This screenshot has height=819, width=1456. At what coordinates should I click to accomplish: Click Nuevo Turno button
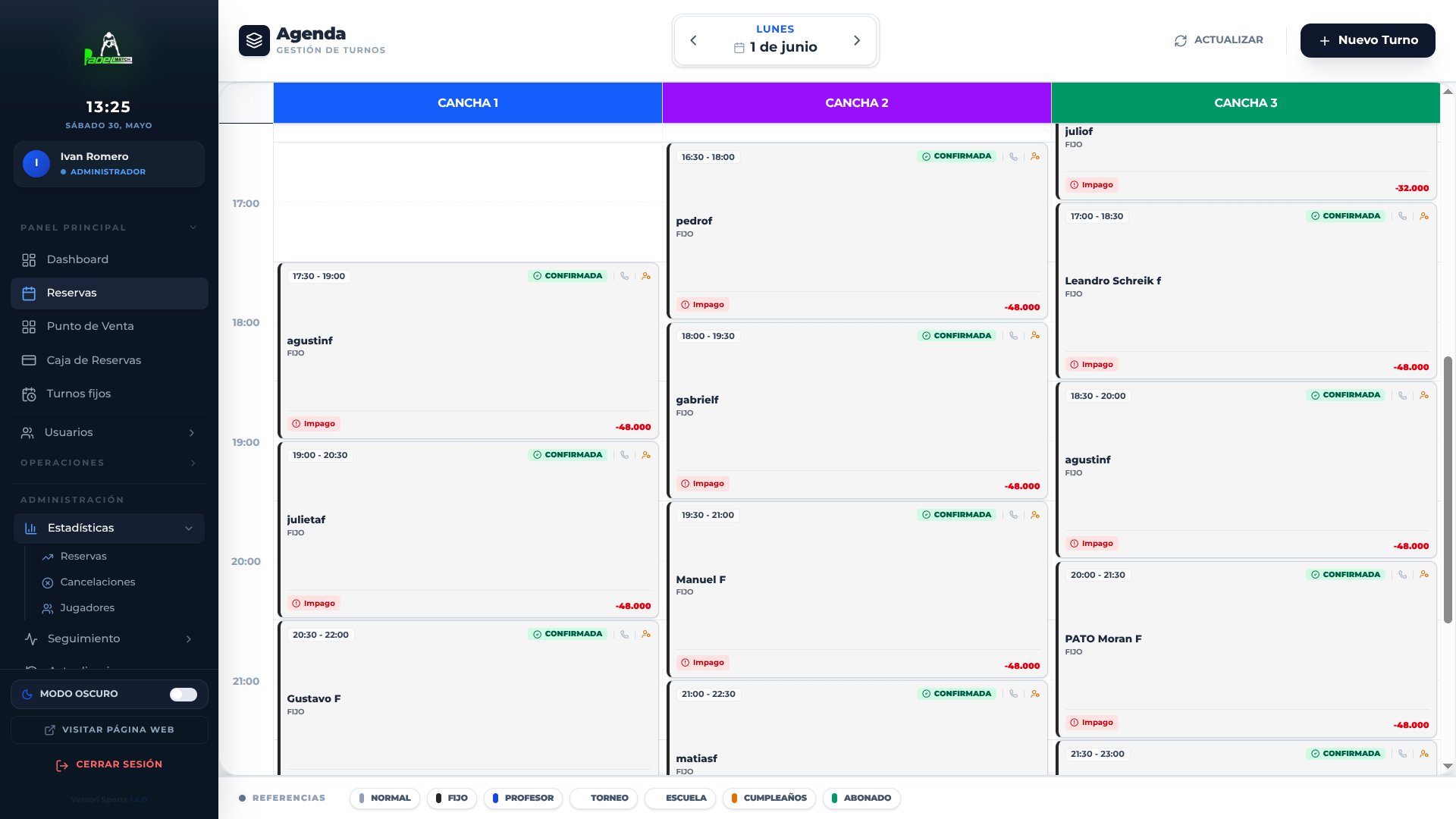tap(1367, 40)
